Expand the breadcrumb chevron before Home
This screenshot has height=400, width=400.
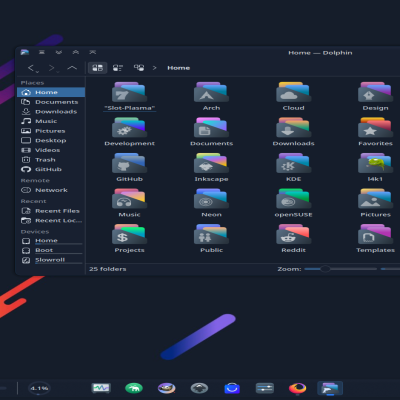[x=154, y=68]
